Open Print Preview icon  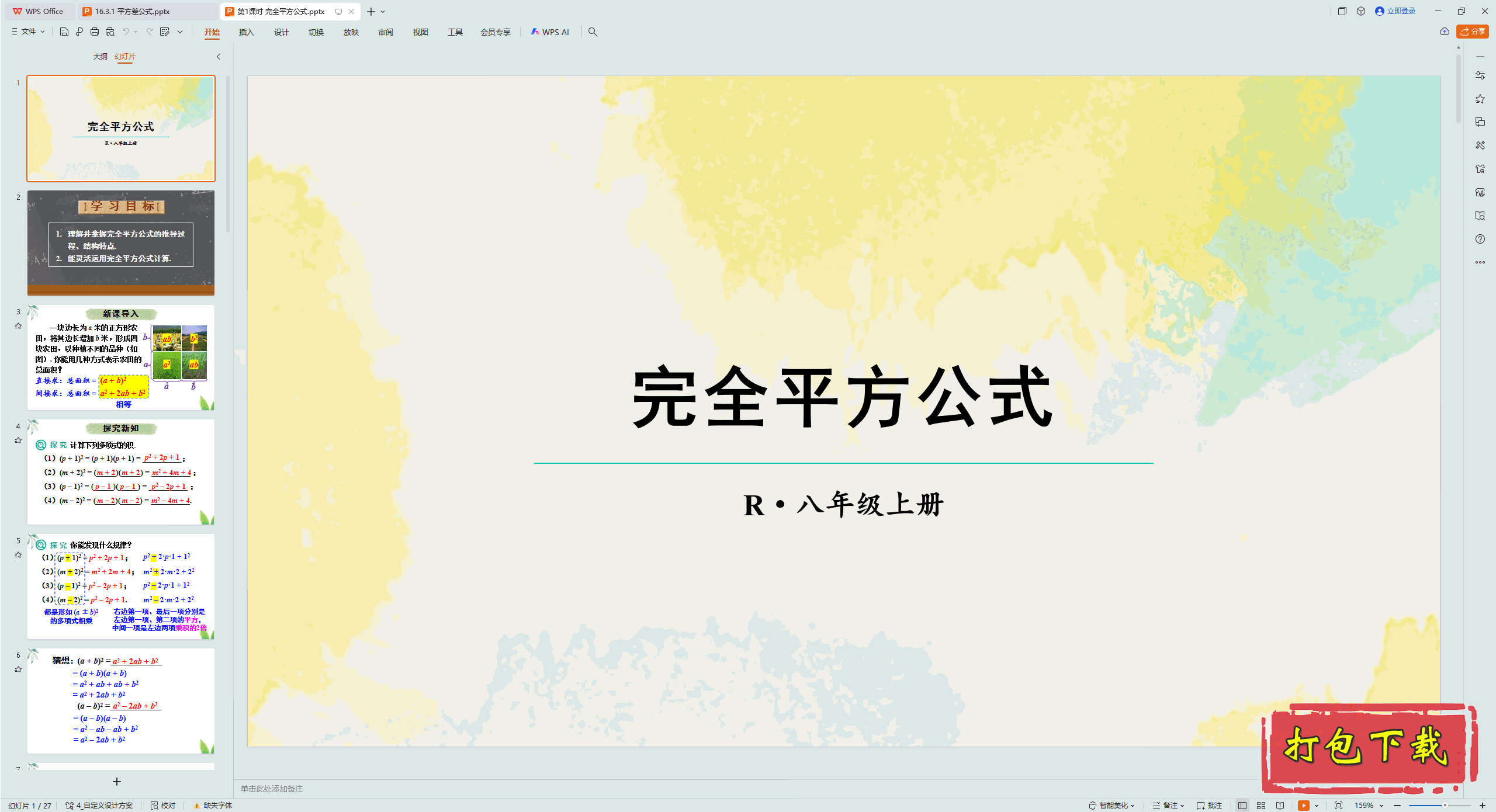pos(110,32)
